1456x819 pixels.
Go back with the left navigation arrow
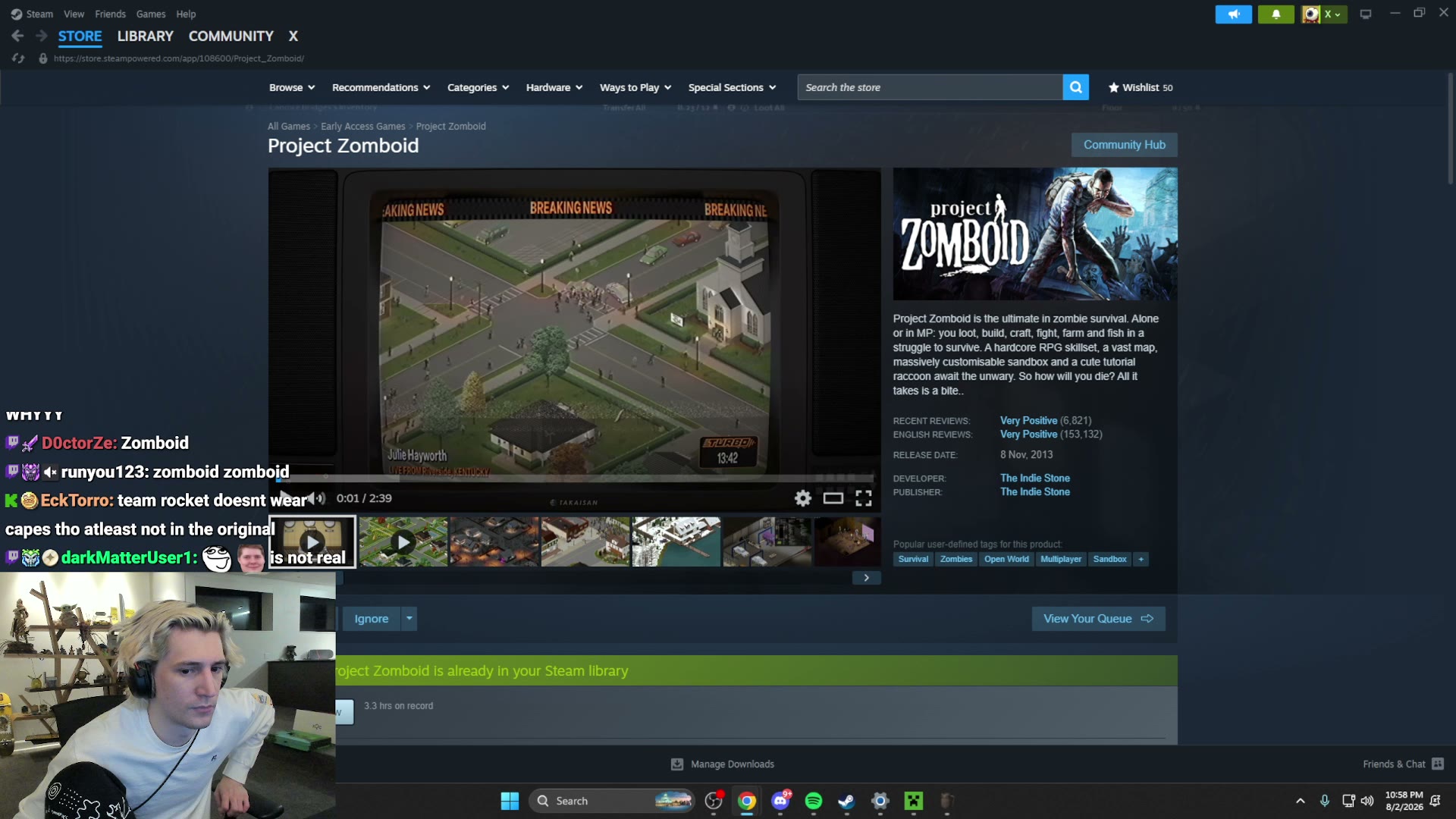(x=17, y=36)
